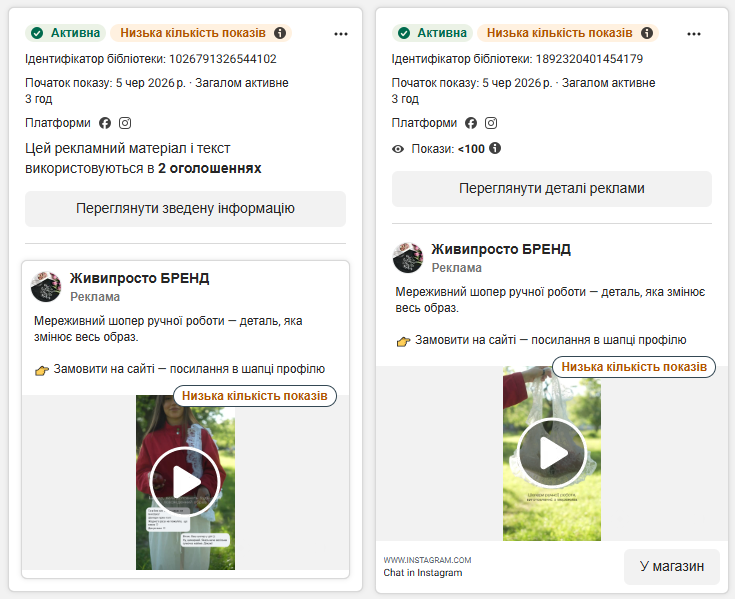Play video with lace shopper bag
Screen dimensions: 735x599
(552, 453)
